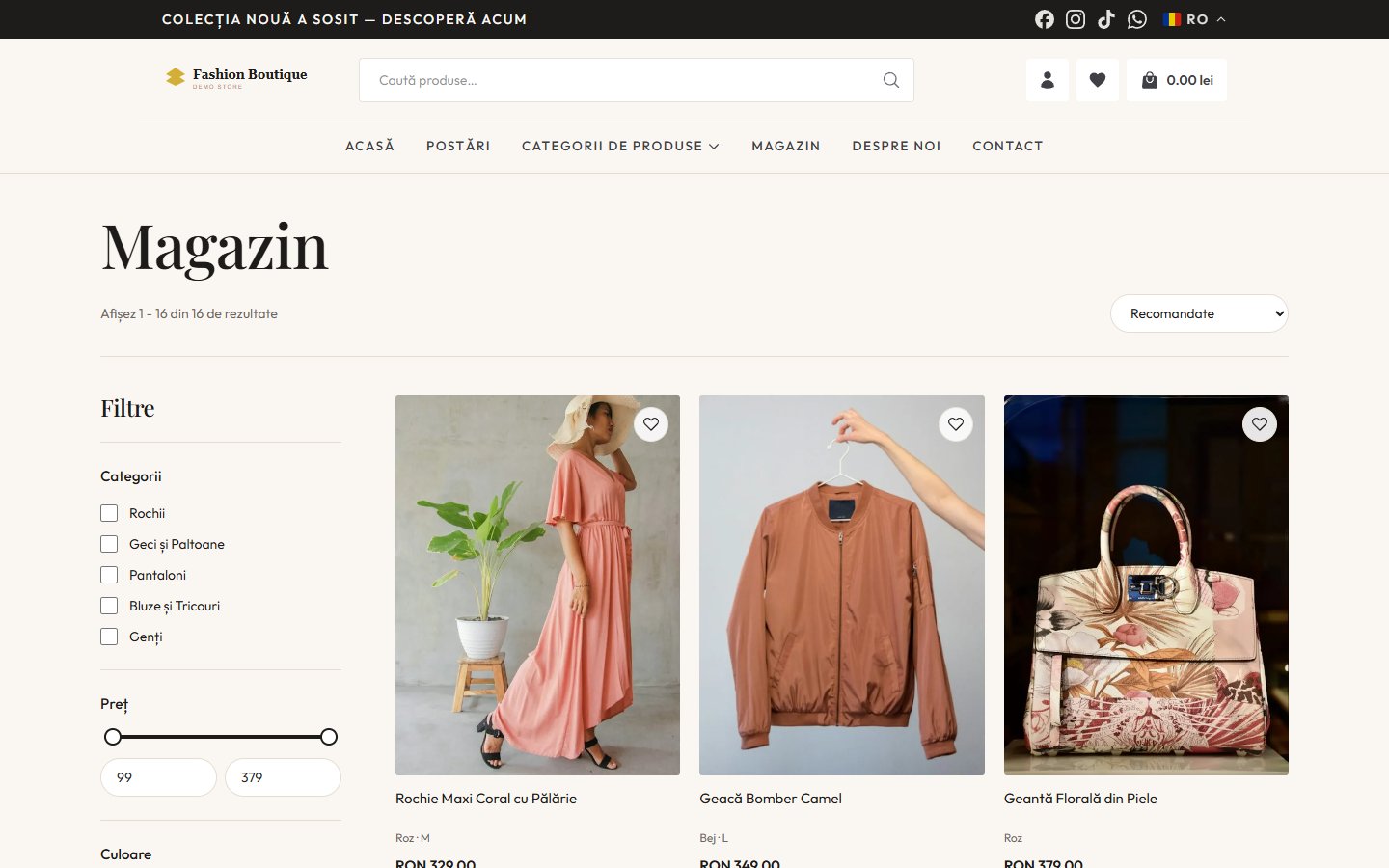Add Geantă Florală din Piele to wishlist
Image resolution: width=1389 pixels, height=868 pixels.
tap(1260, 424)
